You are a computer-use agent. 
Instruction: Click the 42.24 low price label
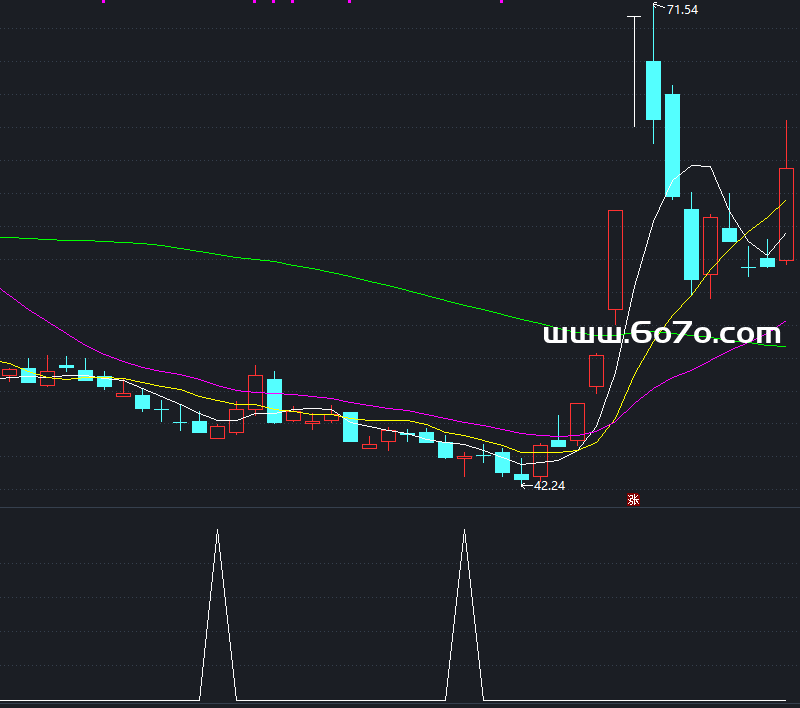[x=549, y=486]
